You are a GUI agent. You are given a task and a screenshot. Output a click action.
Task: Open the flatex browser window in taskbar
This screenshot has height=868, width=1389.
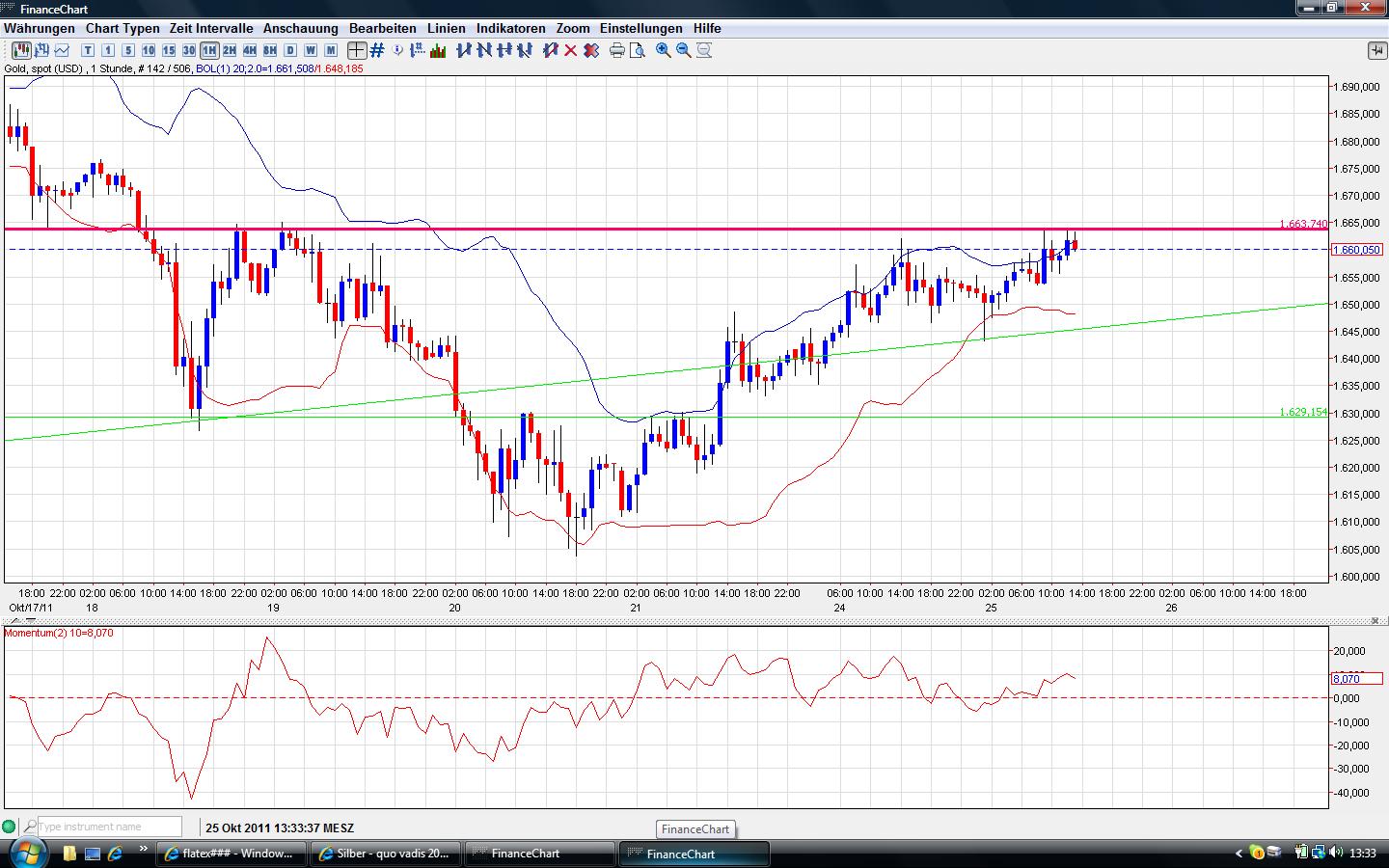click(x=230, y=854)
